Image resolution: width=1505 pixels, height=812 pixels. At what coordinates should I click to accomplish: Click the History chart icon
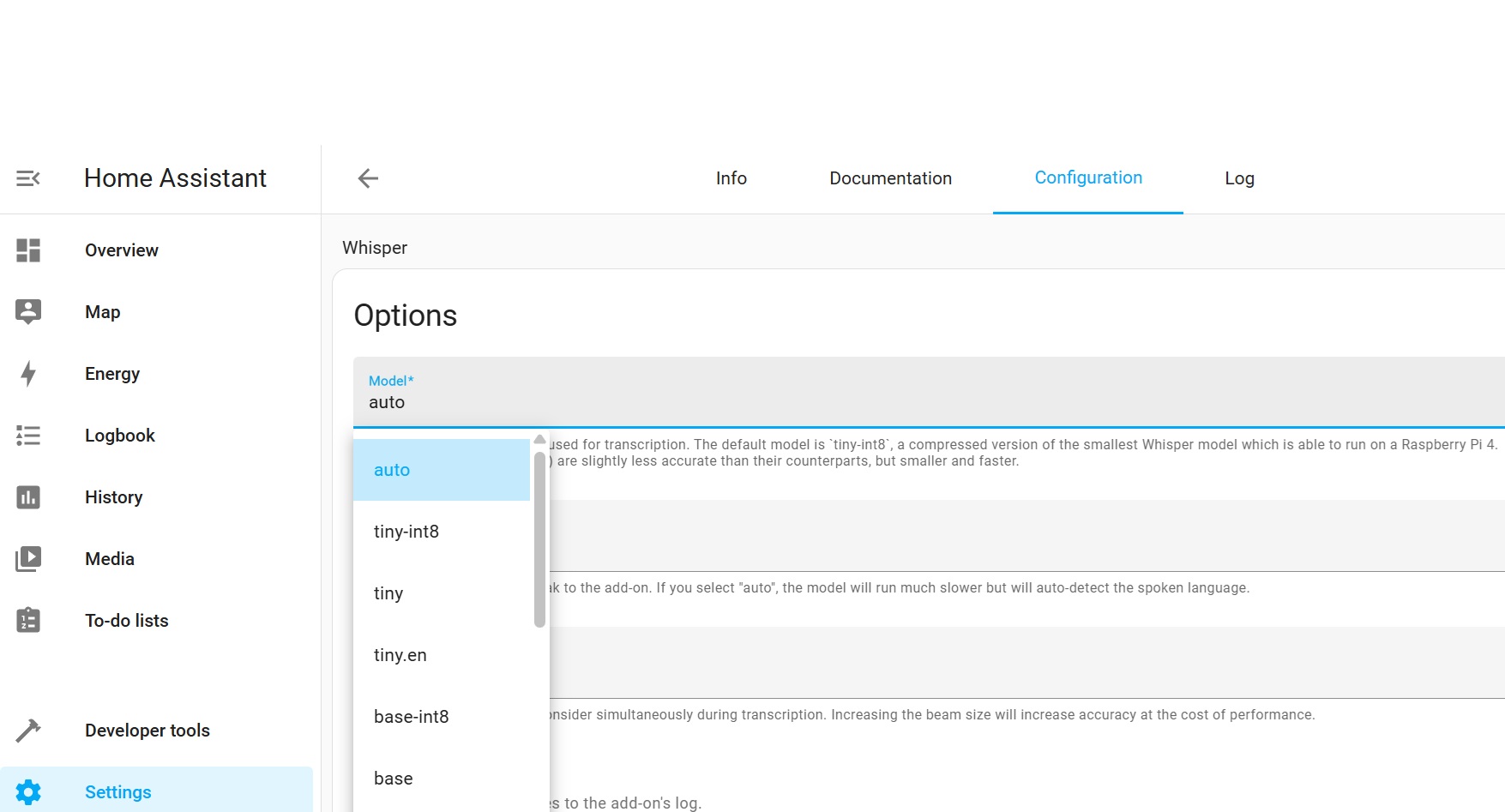(28, 497)
